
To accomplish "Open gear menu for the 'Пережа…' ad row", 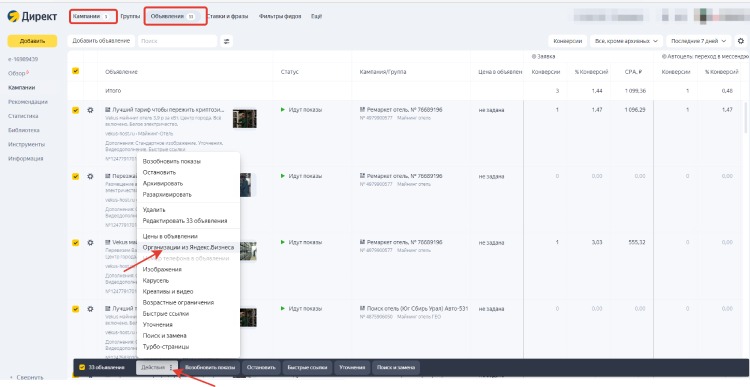I will pos(90,176).
